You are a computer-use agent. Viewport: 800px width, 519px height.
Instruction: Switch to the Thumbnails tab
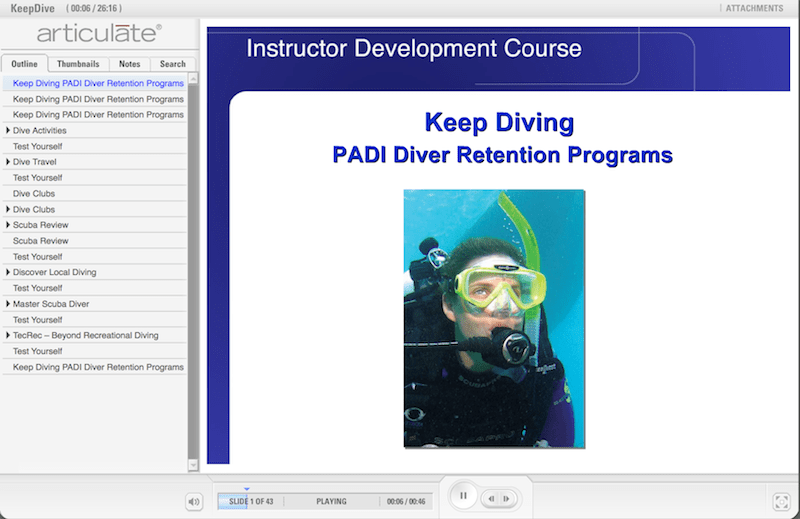coord(78,64)
